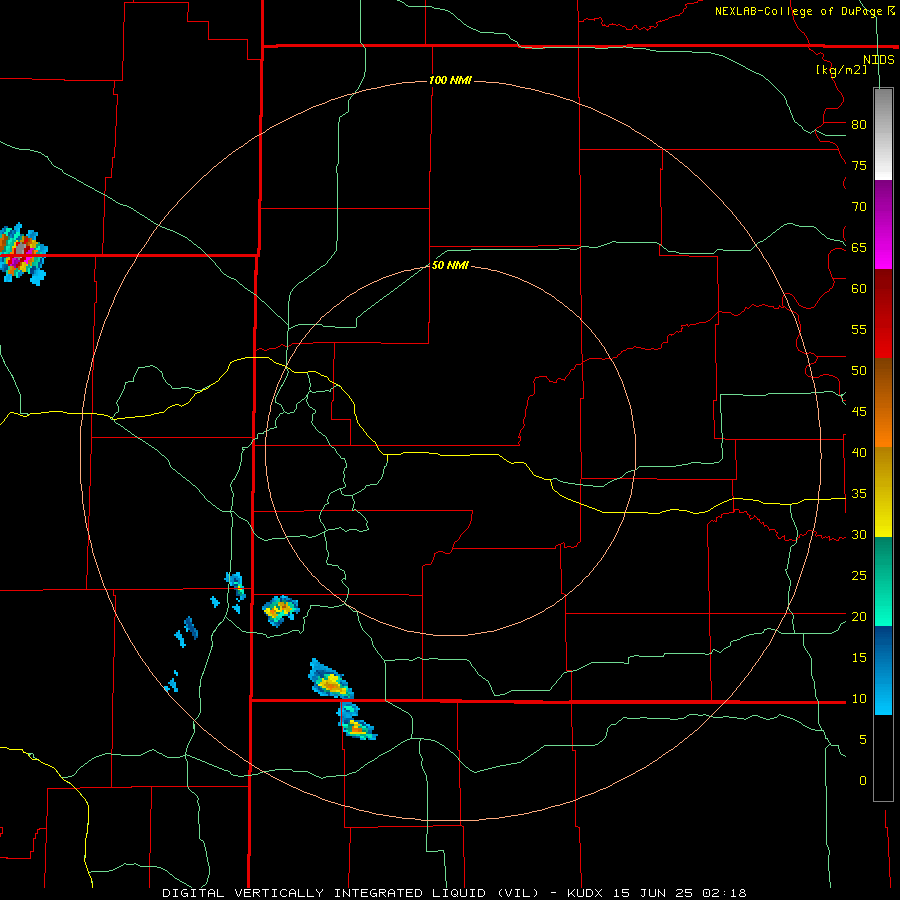Click "DIGITAL VERTICALLY INTEGRATED LIQUID (VIL)" in the caption

pos(351,893)
